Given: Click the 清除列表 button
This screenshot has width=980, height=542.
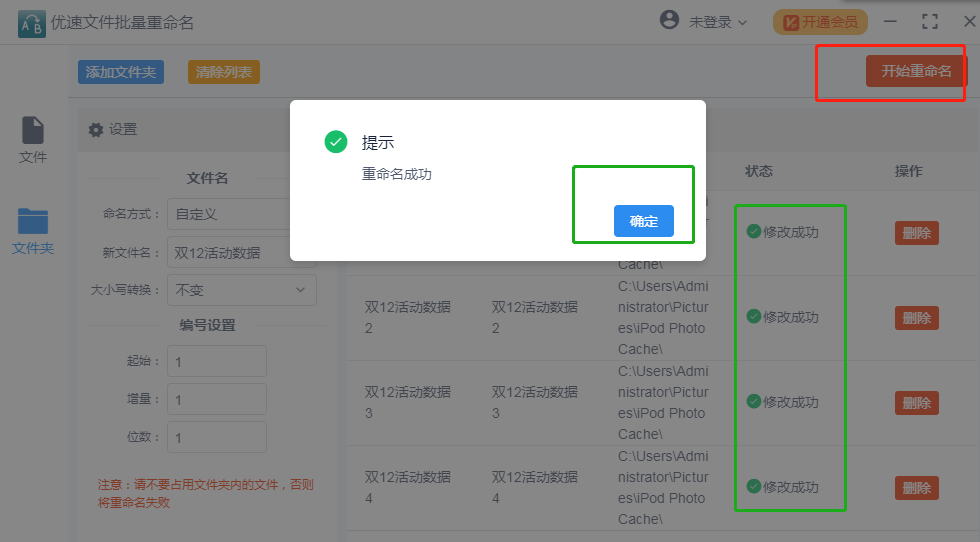Looking at the screenshot, I should [x=224, y=72].
